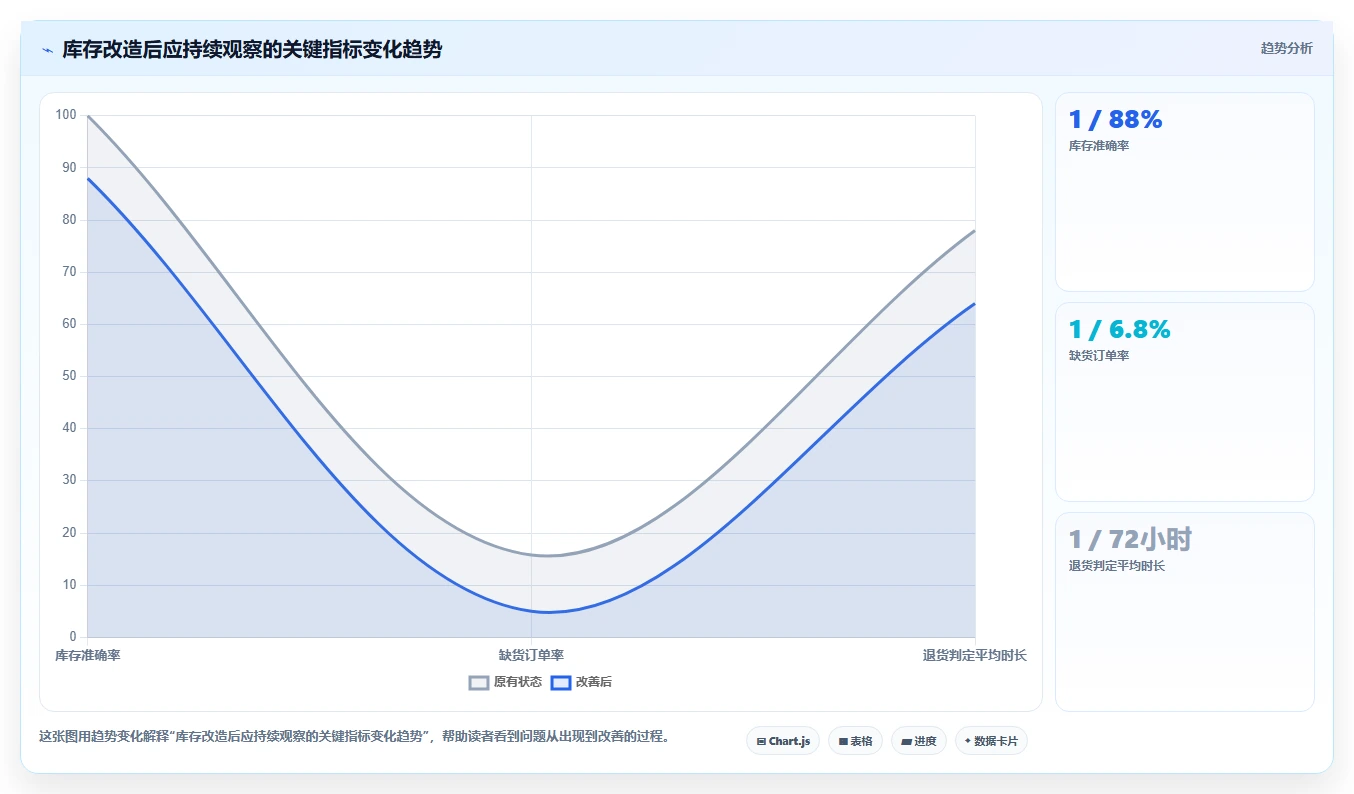Click the 退货判定平均时长 x-axis label
The image size is (1354, 794).
[x=975, y=655]
